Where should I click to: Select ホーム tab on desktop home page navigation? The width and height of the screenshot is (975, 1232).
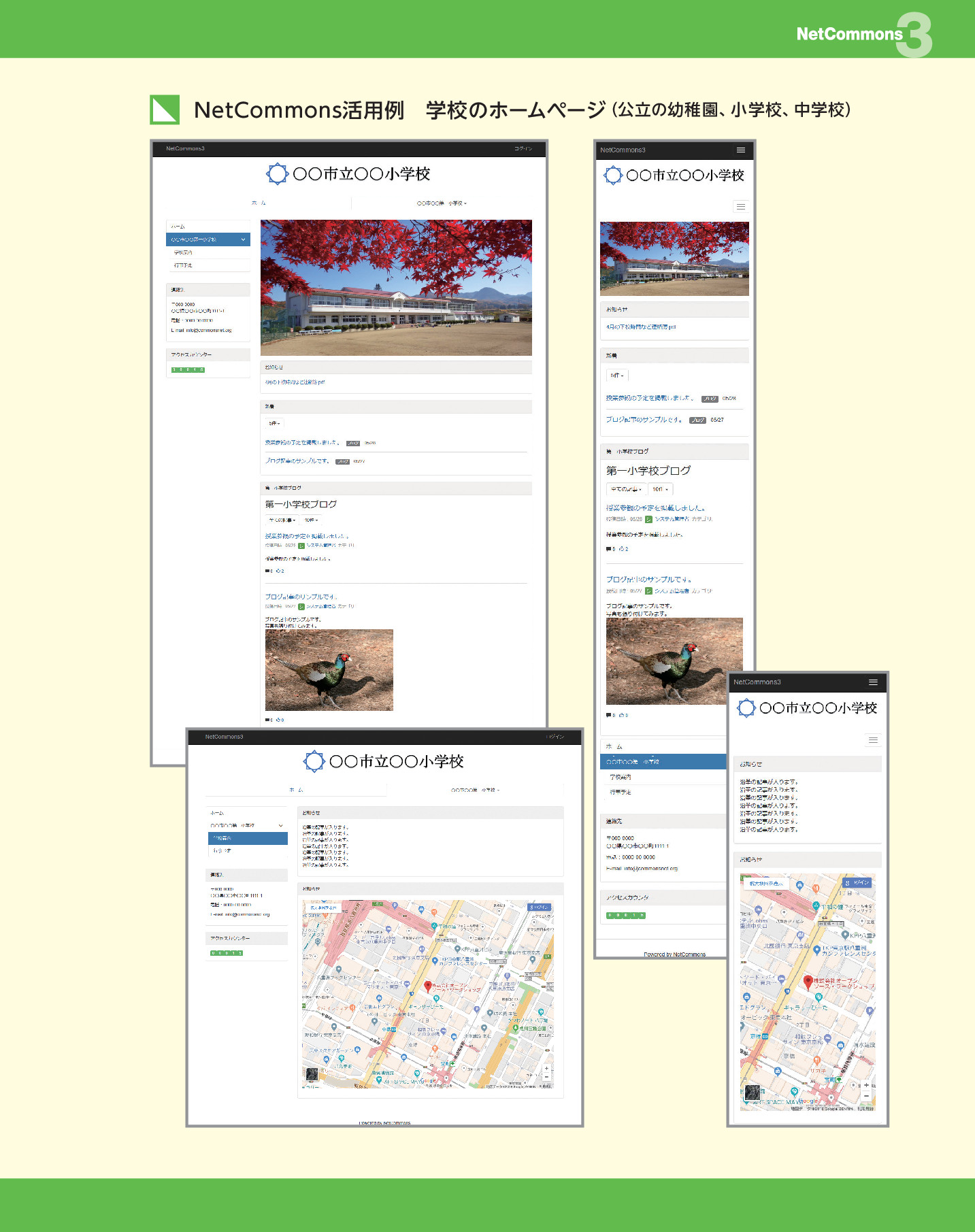click(259, 203)
